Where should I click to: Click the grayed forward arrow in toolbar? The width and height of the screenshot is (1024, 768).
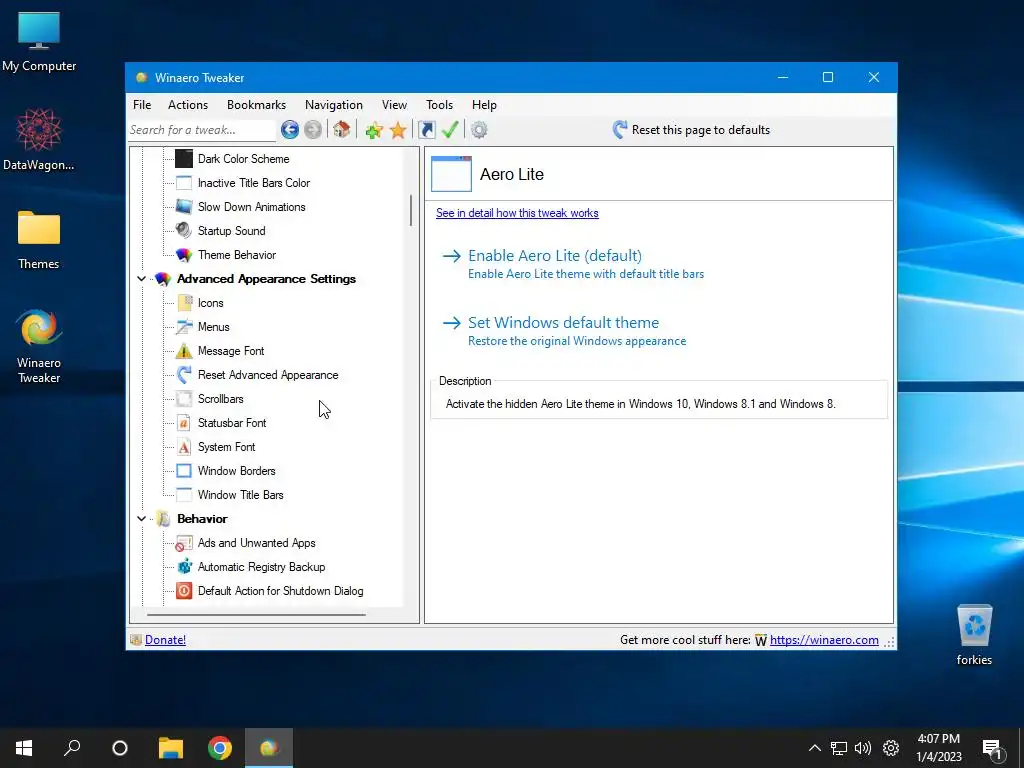[313, 130]
